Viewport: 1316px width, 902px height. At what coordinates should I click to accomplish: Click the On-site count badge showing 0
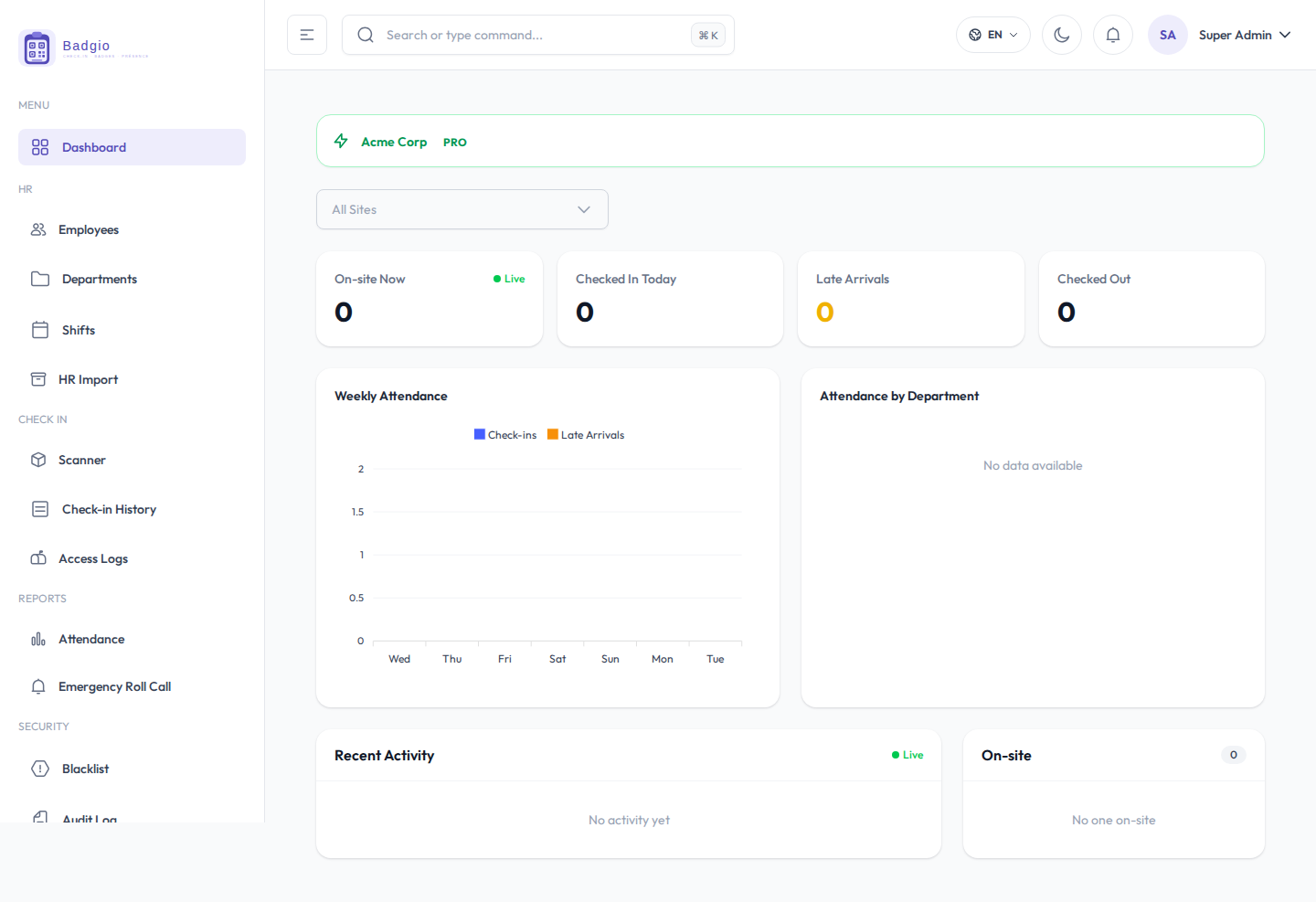[x=1234, y=755]
